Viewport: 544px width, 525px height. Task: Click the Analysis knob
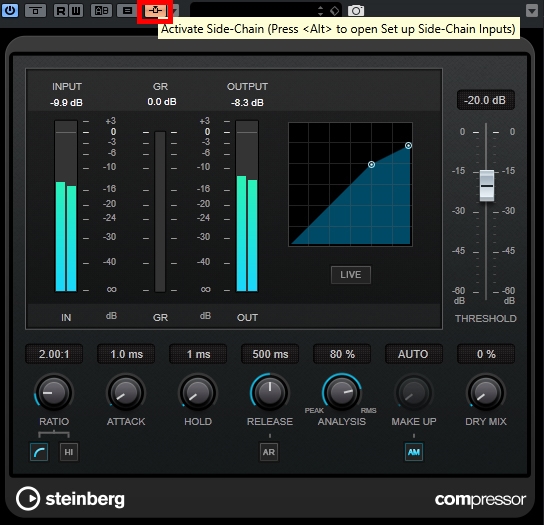(x=342, y=393)
